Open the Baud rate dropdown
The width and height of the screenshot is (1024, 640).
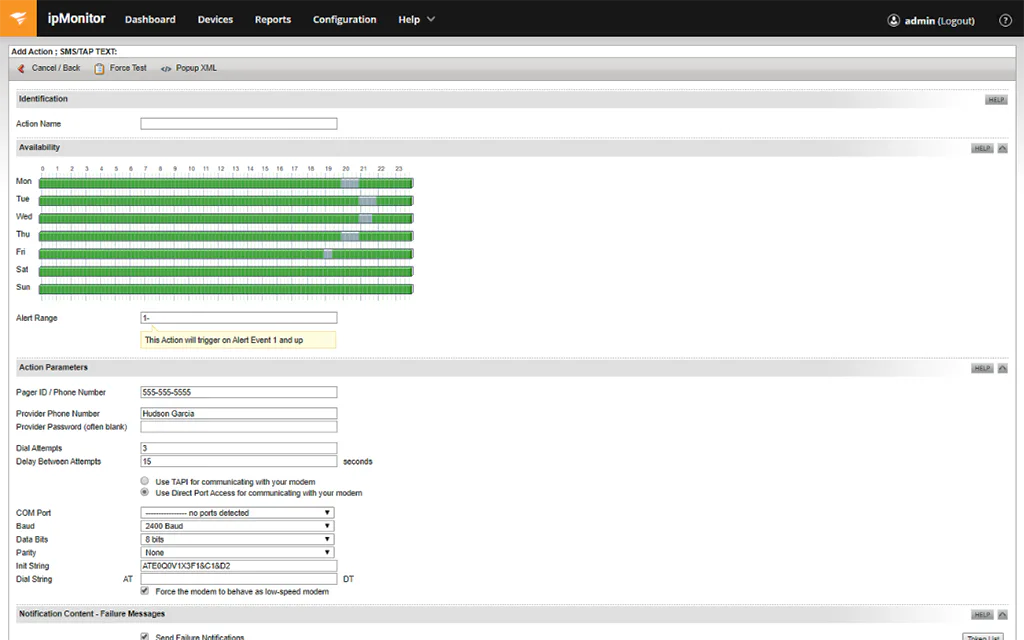238,526
